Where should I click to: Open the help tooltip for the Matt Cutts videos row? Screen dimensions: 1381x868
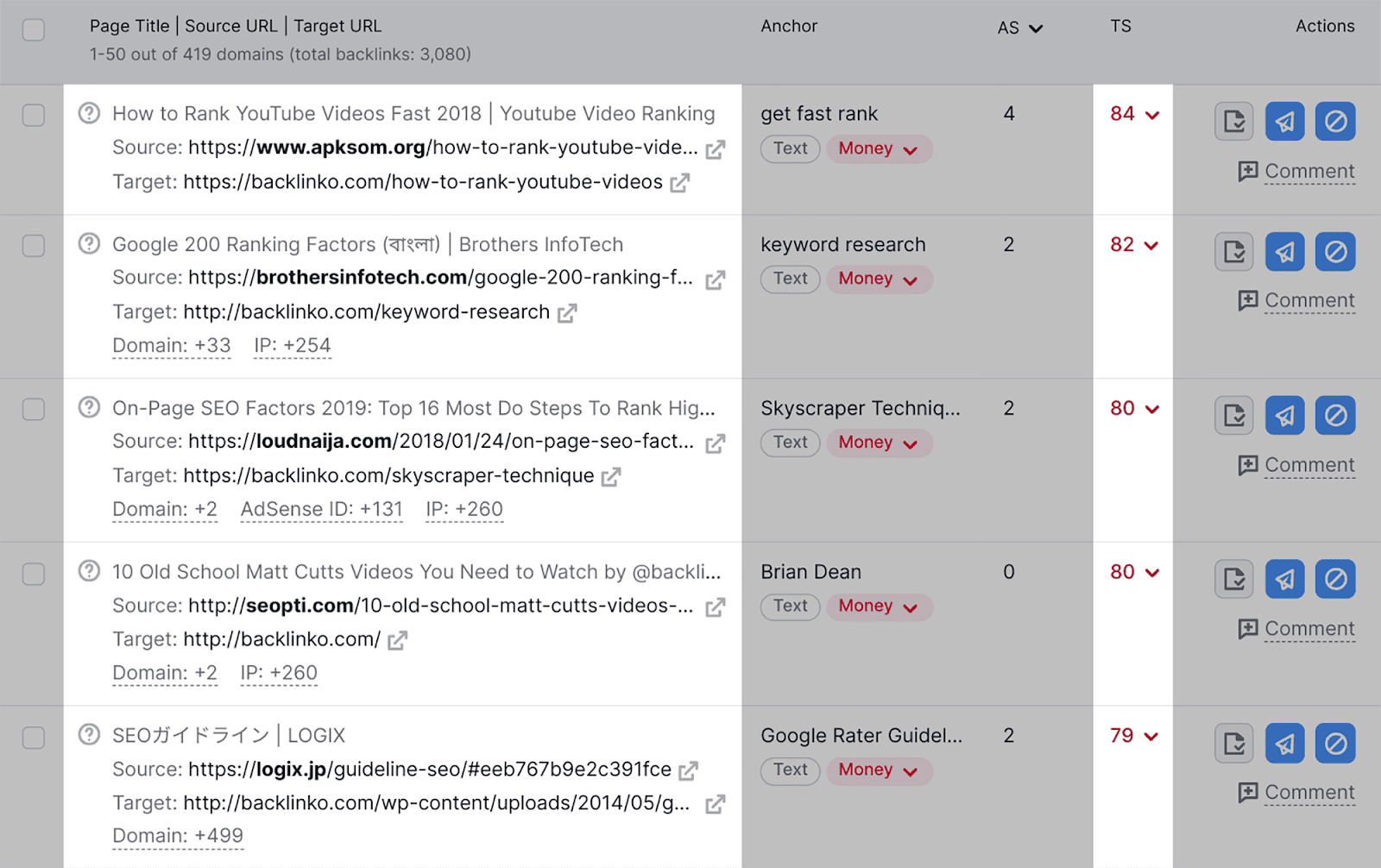click(89, 571)
